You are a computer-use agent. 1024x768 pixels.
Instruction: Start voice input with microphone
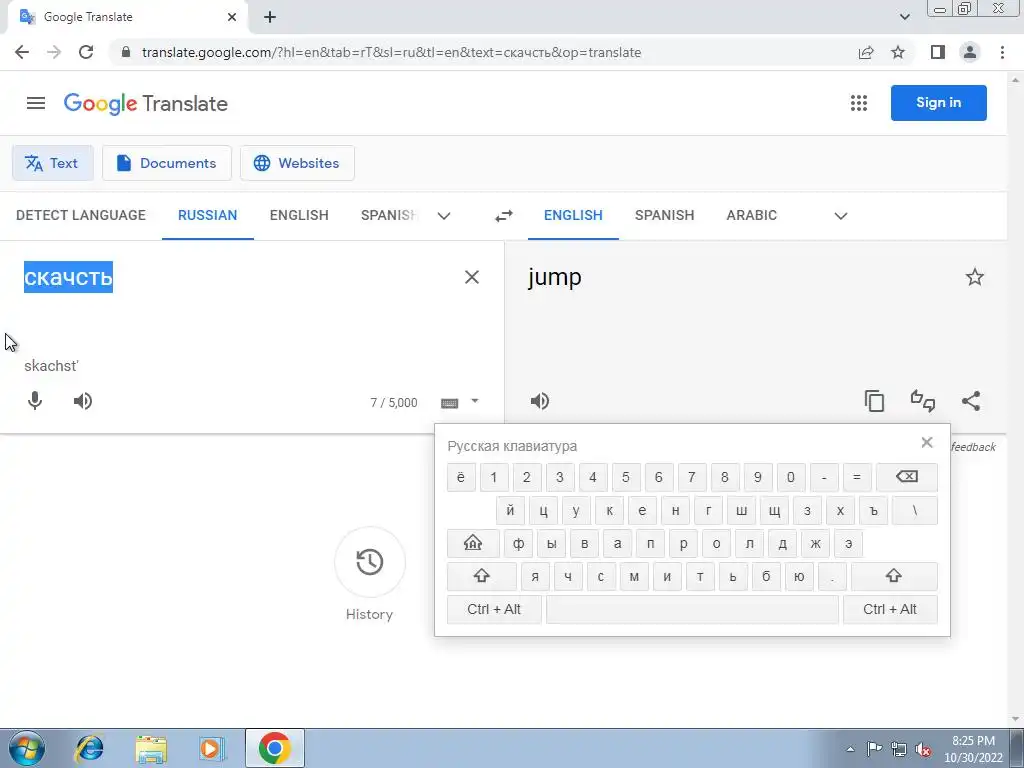coord(35,401)
